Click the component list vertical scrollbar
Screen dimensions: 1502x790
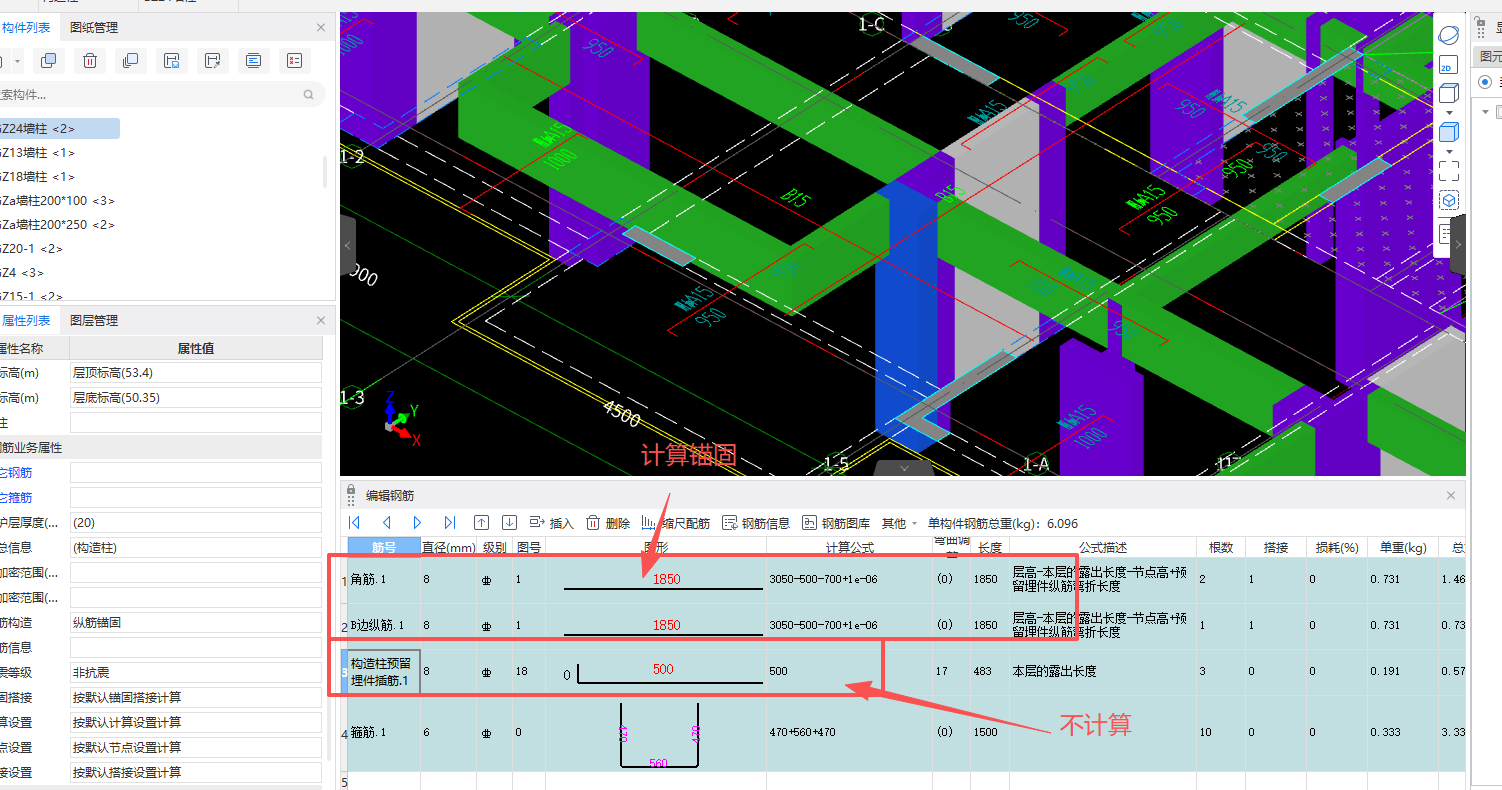pos(325,171)
